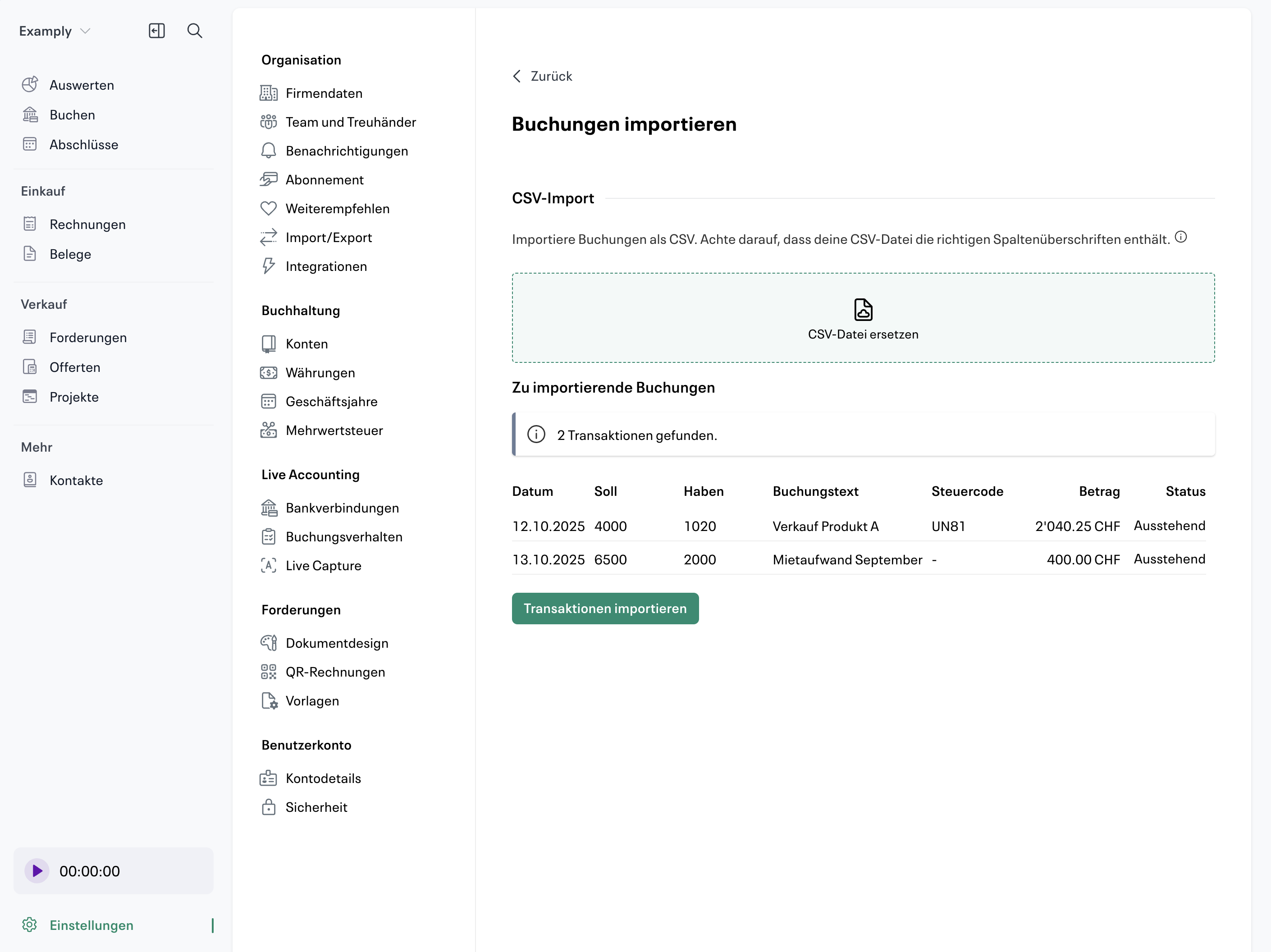Open Mehrwertsteuer via the percent icon
This screenshot has height=952, width=1271.
click(268, 430)
